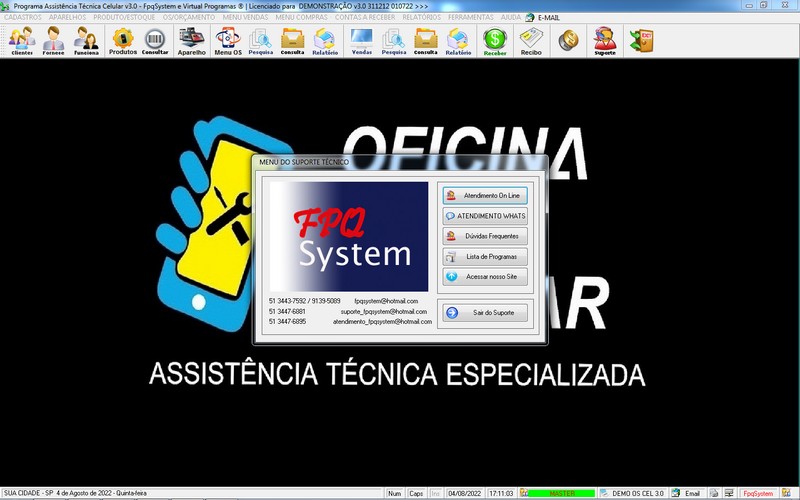Click Pesquisa icon right of Vendas
800x500 pixels.
393,41
